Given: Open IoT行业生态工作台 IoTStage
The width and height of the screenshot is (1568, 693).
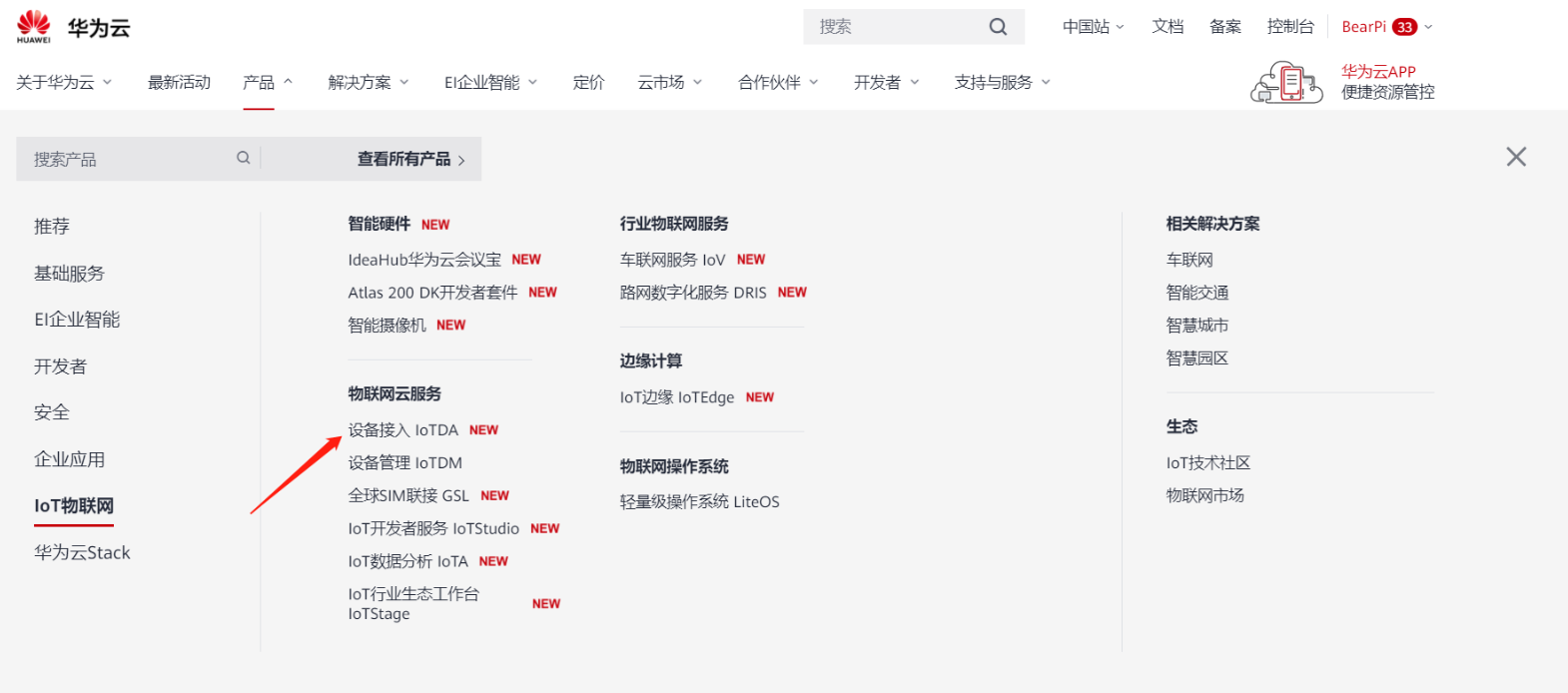Looking at the screenshot, I should (x=413, y=603).
